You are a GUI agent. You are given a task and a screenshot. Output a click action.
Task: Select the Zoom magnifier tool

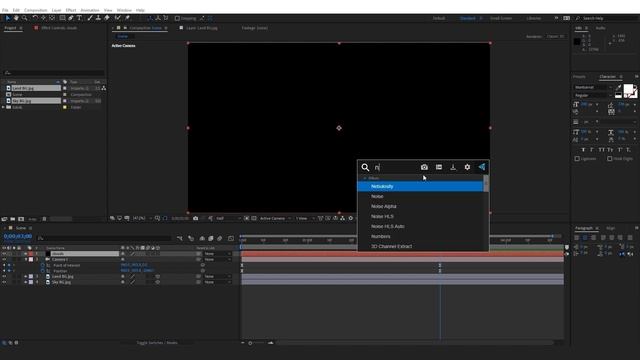click(x=24, y=18)
